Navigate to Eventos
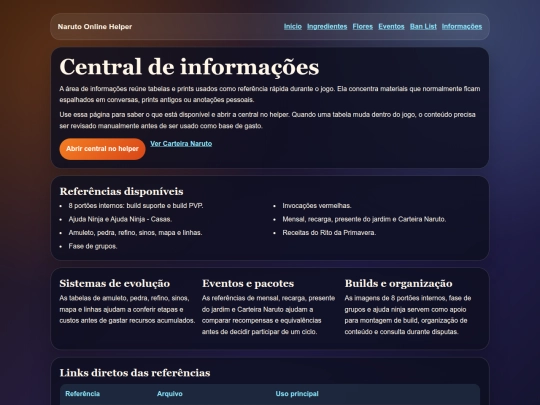 pyautogui.click(x=391, y=27)
